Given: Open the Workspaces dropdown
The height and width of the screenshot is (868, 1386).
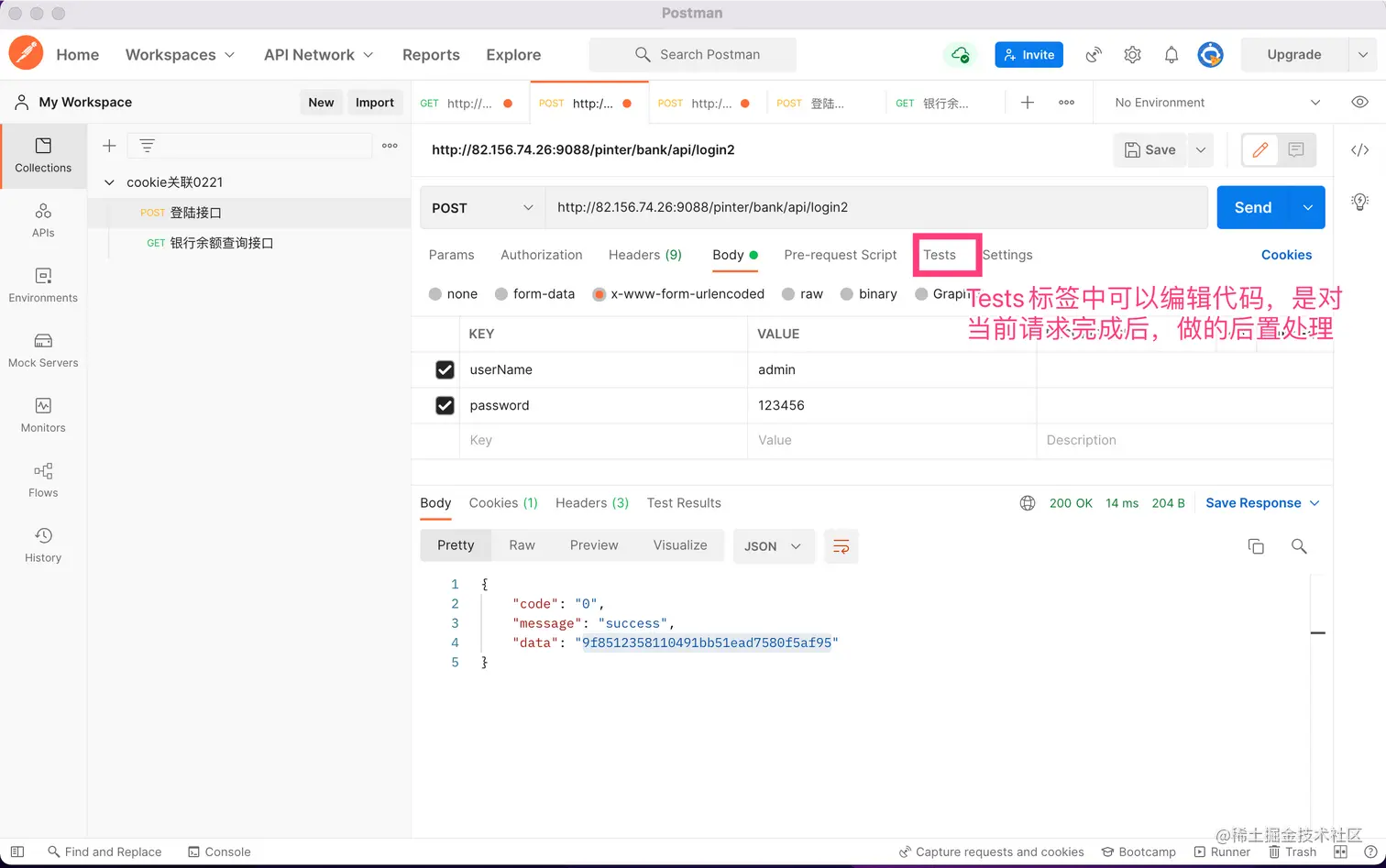Looking at the screenshot, I should click(x=180, y=55).
